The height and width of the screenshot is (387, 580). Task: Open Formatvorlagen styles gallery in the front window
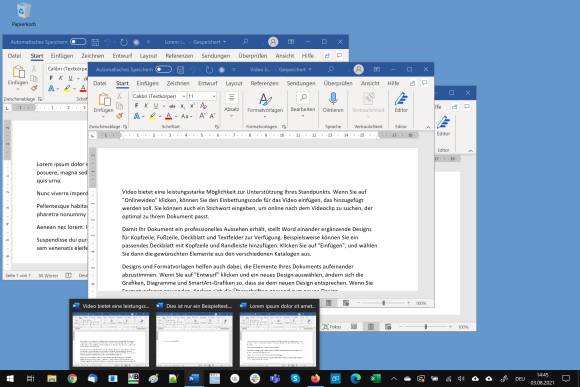(265, 105)
